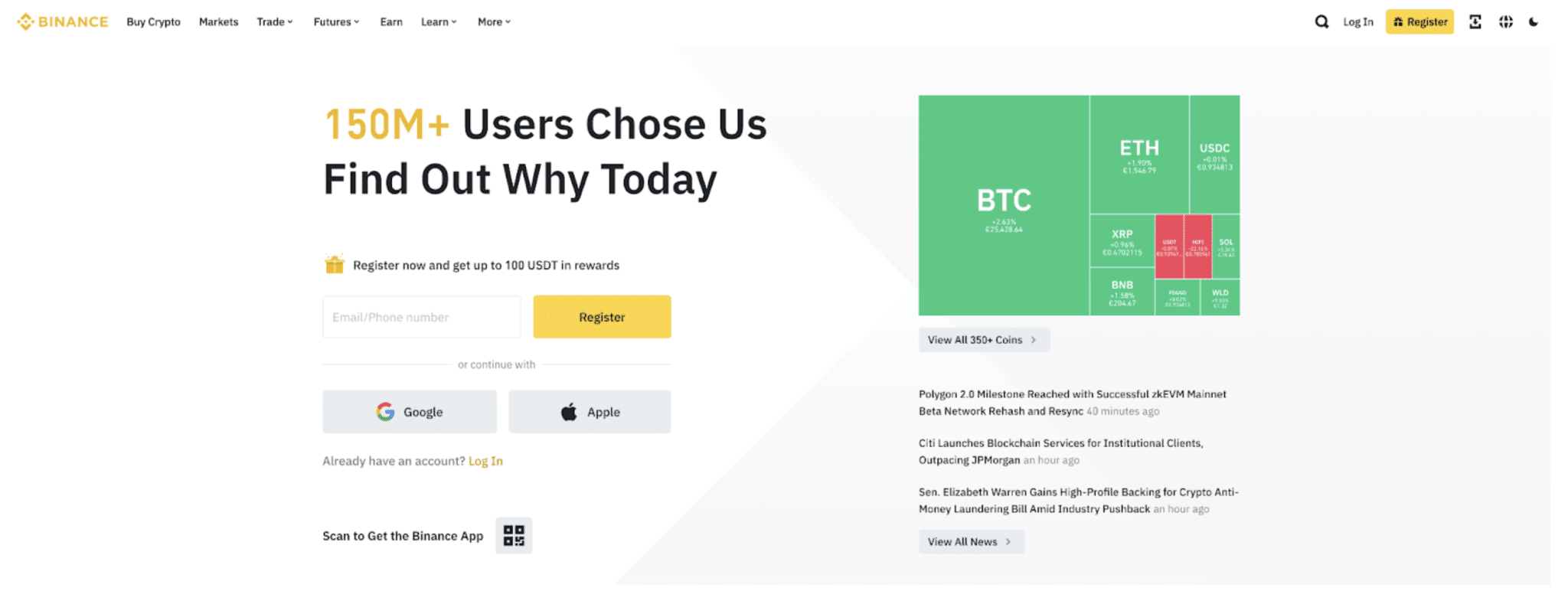Screen dimensions: 1568x614
Task: Continue with Apple sign-in
Action: pos(590,412)
